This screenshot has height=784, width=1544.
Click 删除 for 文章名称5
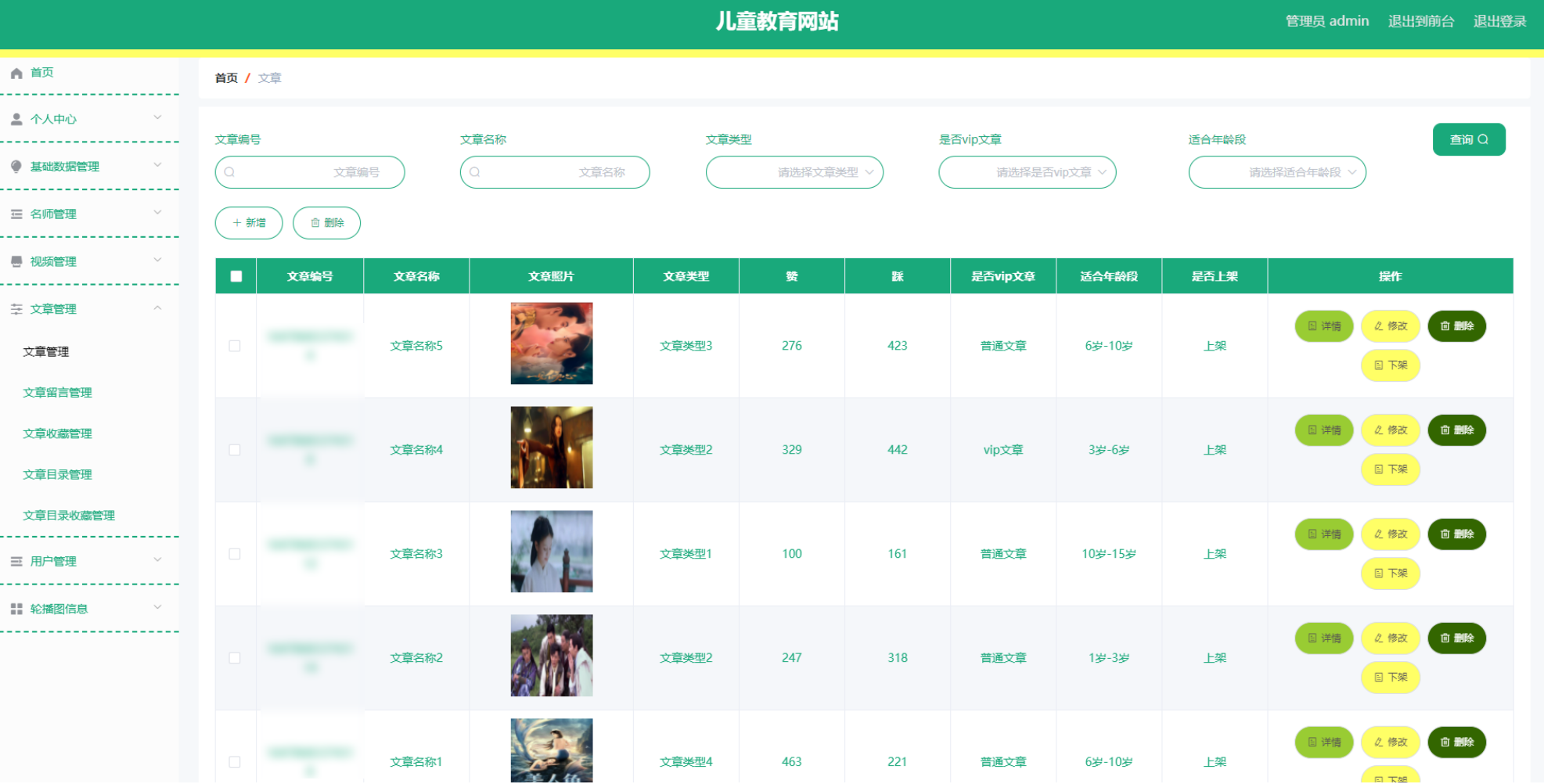[x=1457, y=326]
